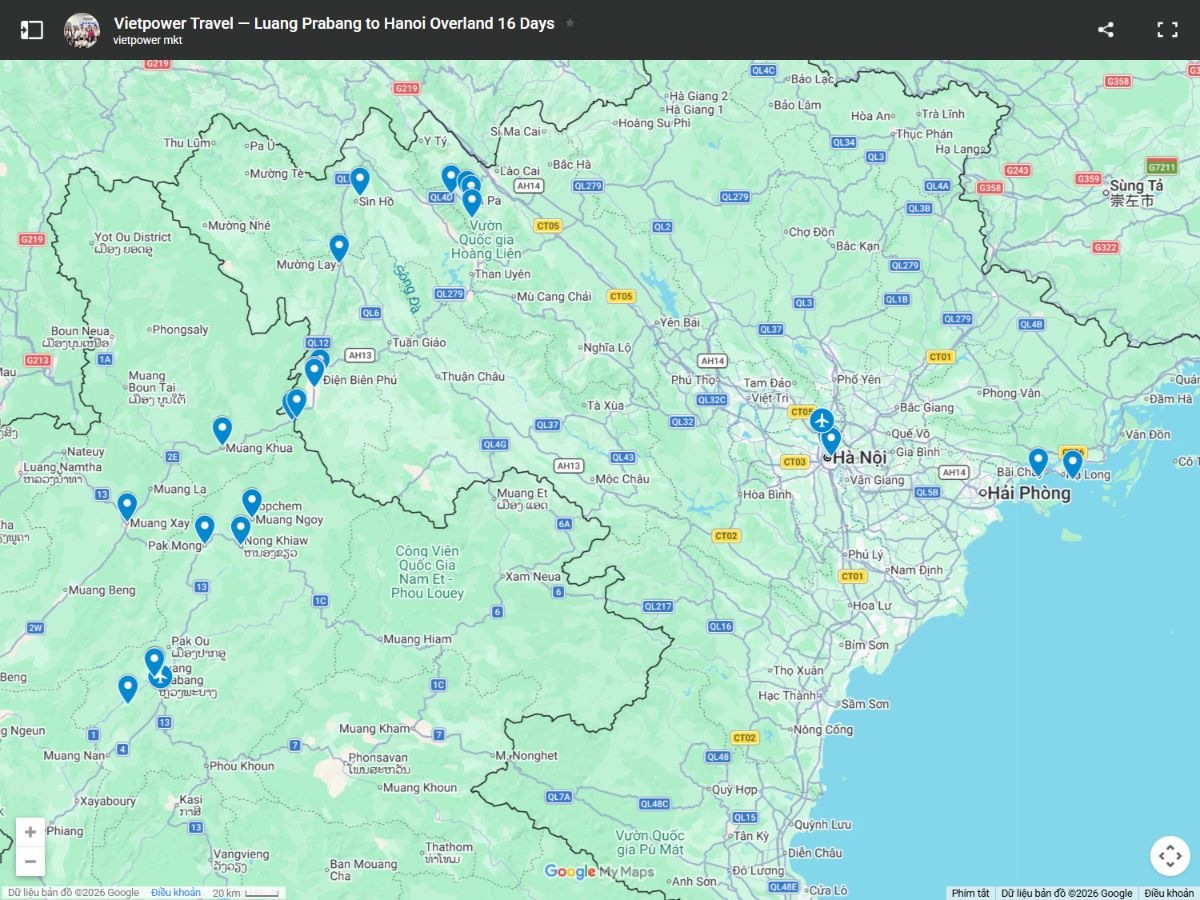
Task: Share the map using share icon
Action: 1105,30
